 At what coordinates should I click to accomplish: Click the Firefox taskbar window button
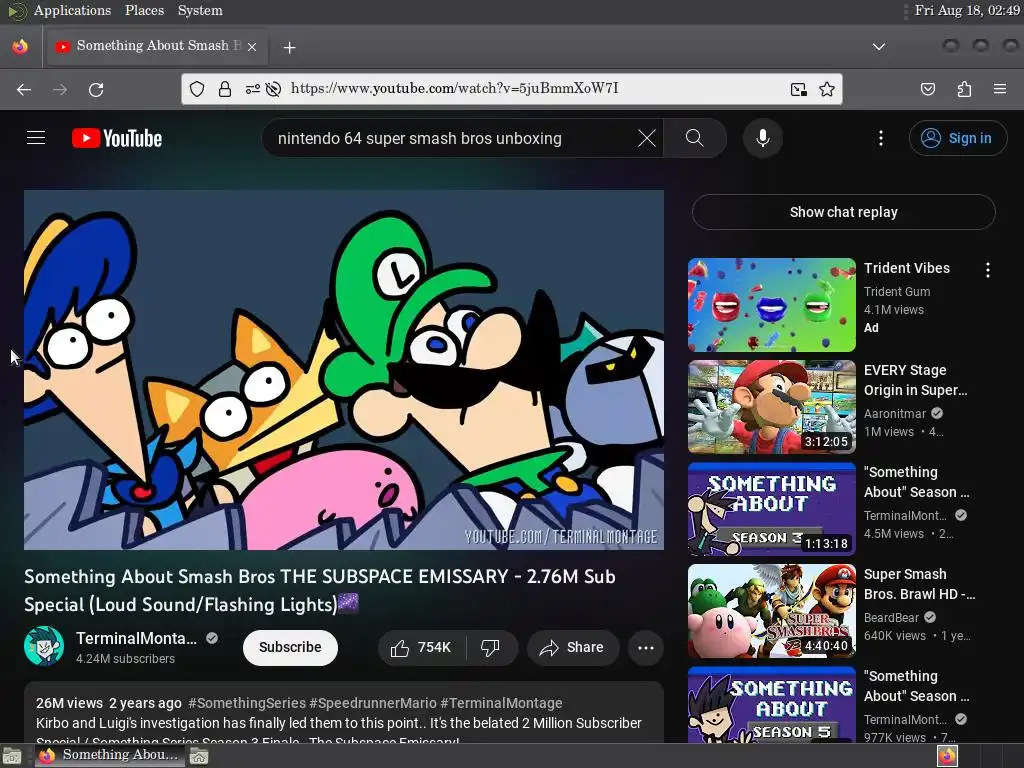coord(109,756)
